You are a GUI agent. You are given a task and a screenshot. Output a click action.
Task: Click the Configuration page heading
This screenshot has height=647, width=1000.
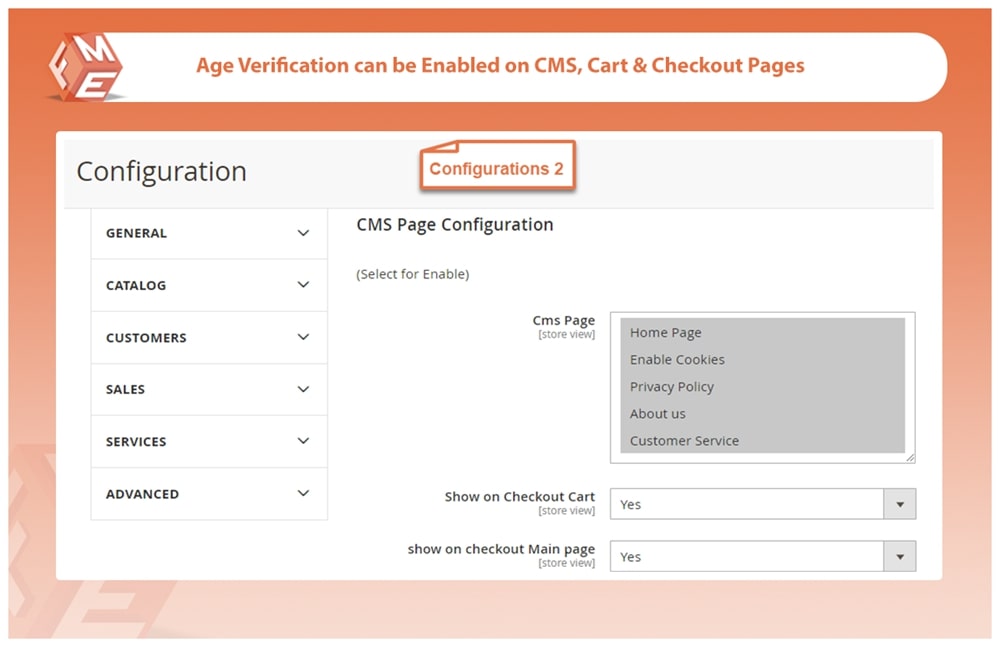161,171
